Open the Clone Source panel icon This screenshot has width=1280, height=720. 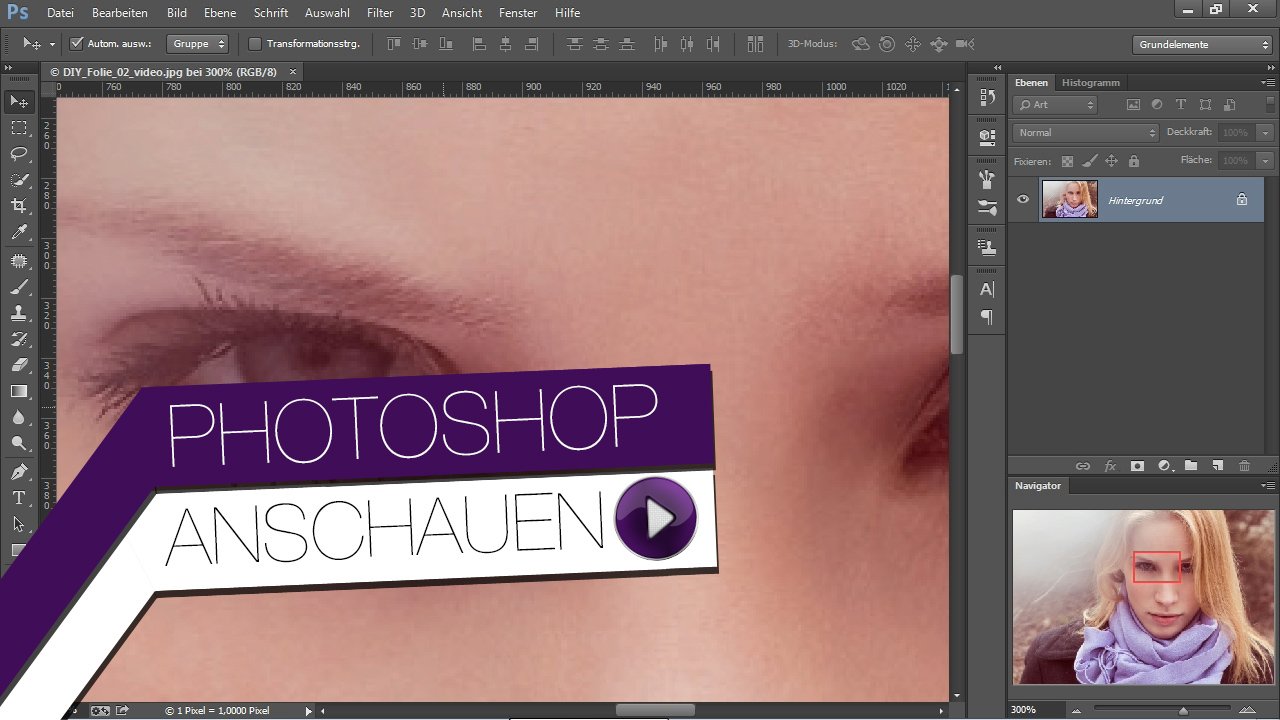click(x=987, y=247)
